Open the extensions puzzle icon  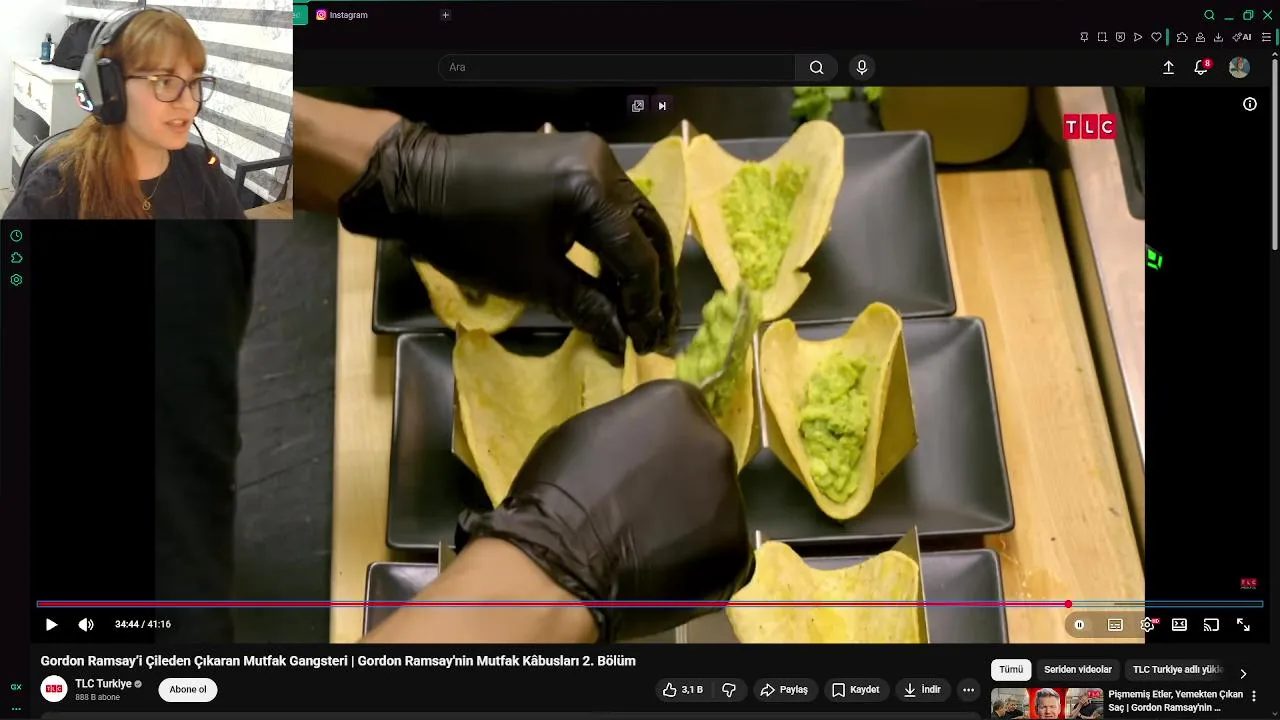click(1182, 37)
